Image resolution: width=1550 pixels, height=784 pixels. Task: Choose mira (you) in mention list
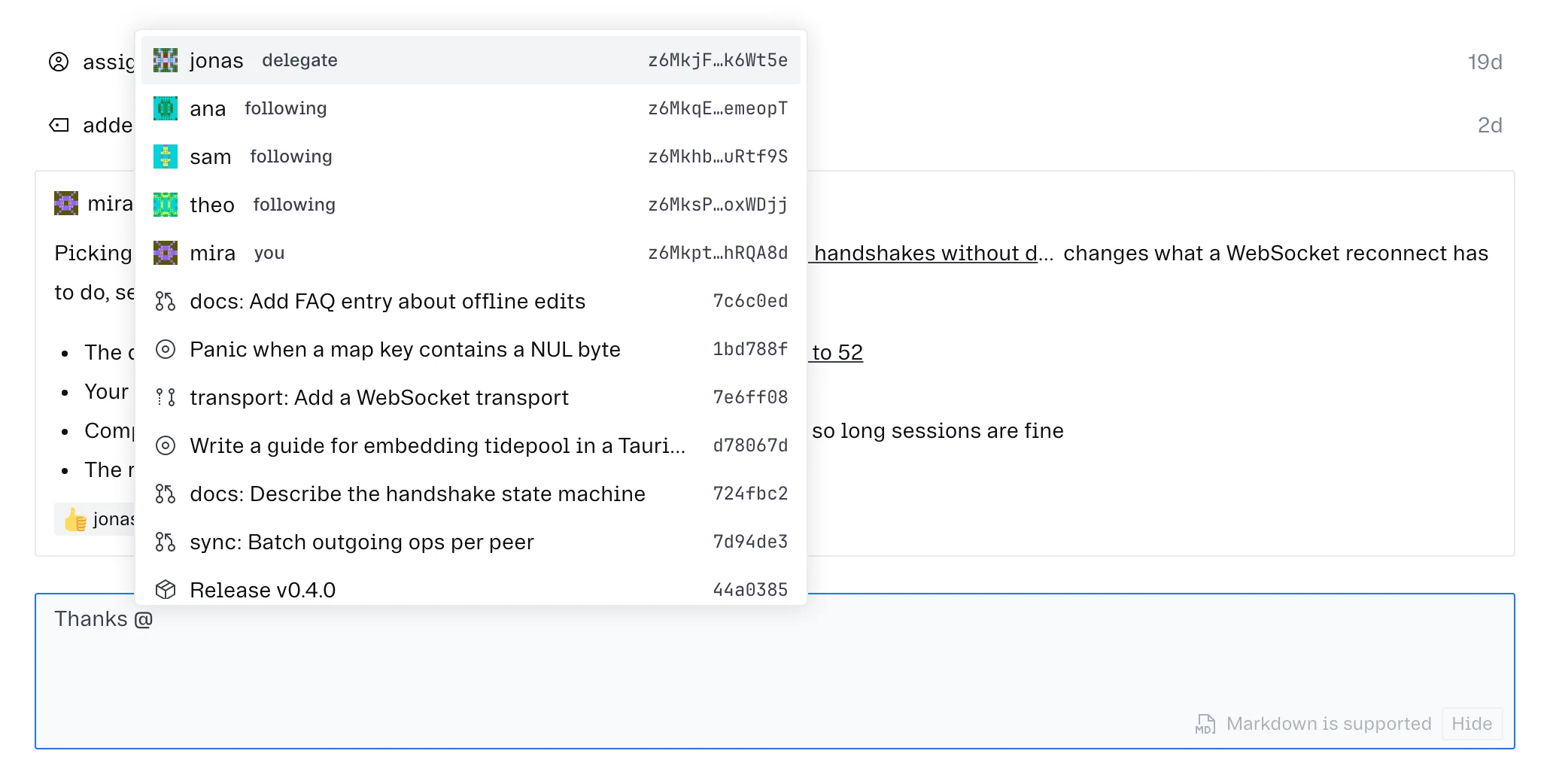click(470, 253)
